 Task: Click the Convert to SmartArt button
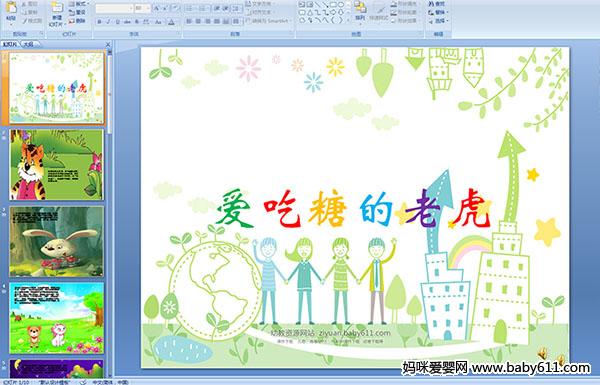pos(269,21)
